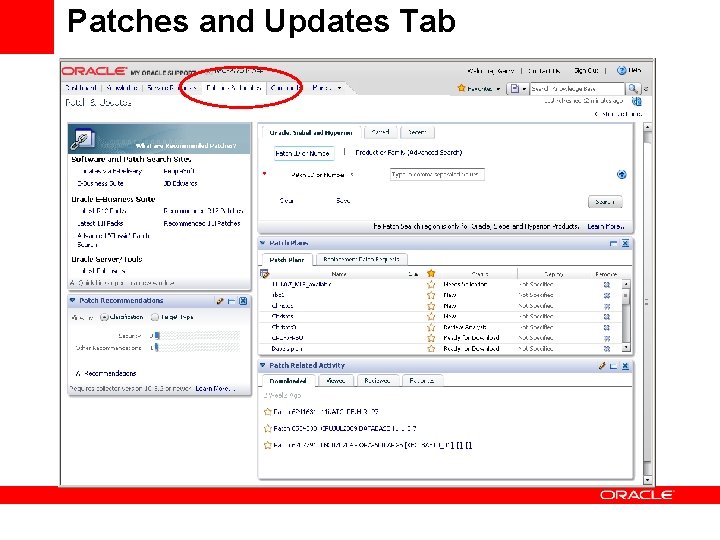This screenshot has width=720, height=540.
Task: Click the Contact Us link
Action: pyautogui.click(x=544, y=71)
